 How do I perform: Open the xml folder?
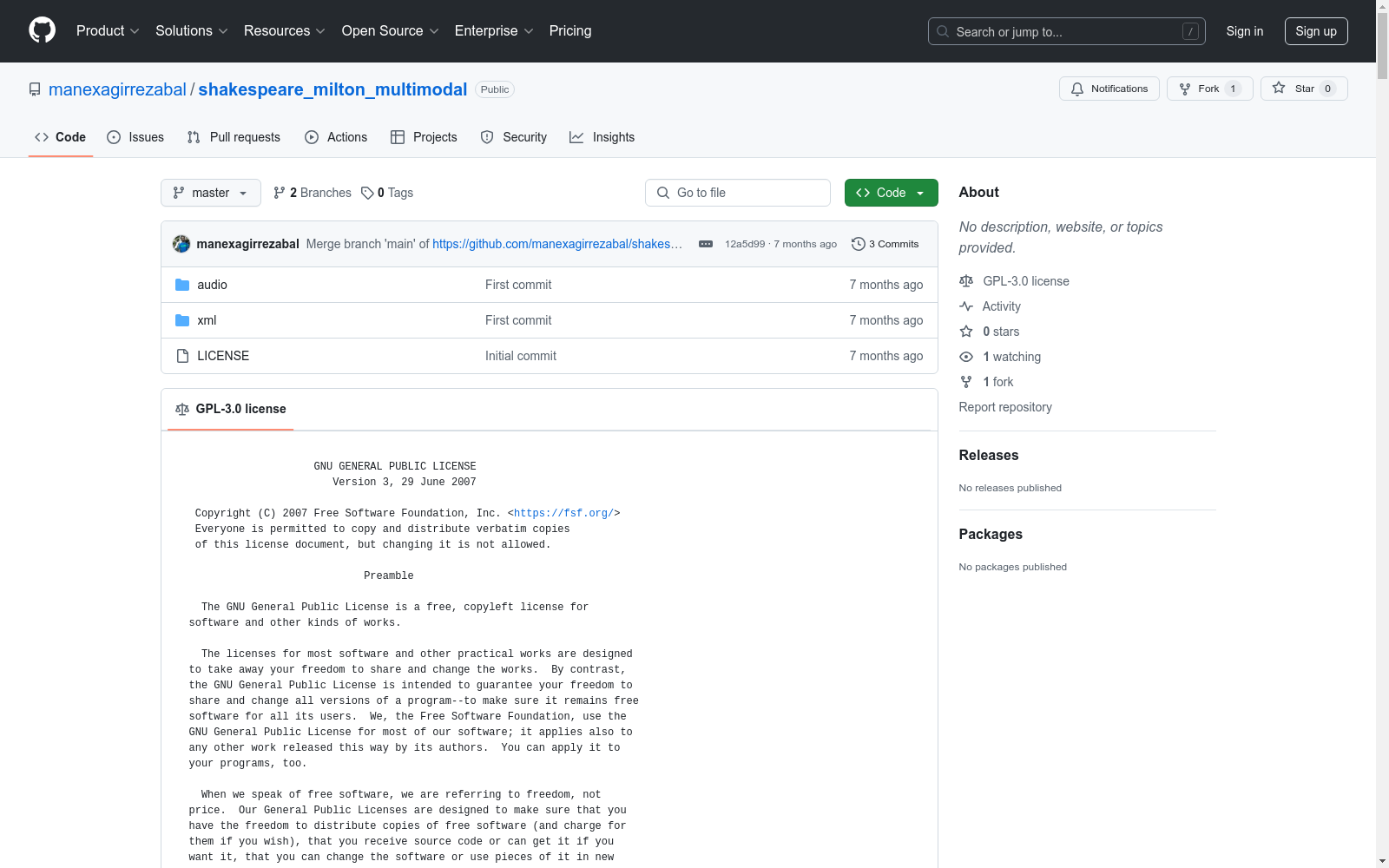pos(207,320)
